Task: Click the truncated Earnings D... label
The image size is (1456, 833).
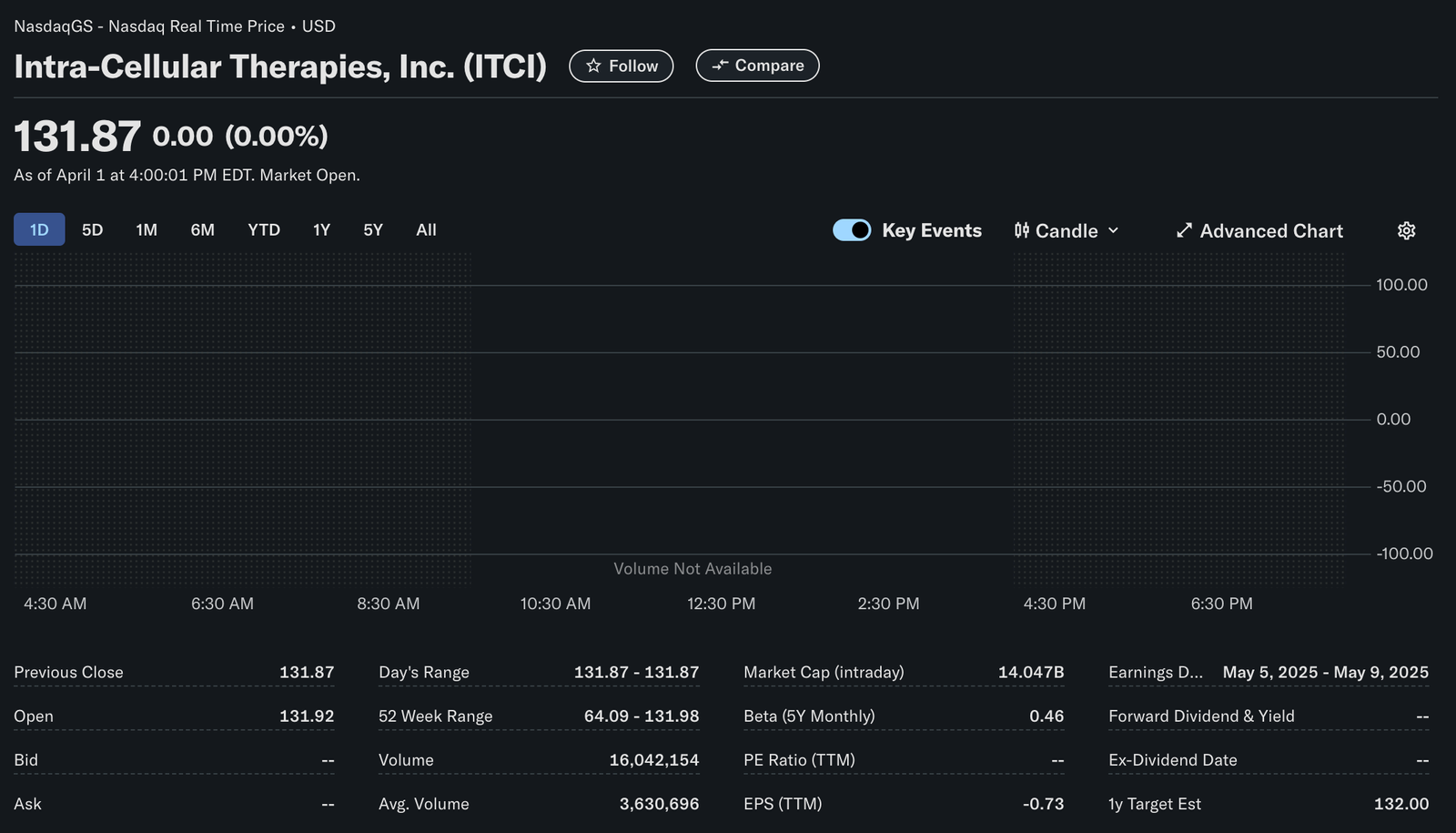Action: 1156,672
